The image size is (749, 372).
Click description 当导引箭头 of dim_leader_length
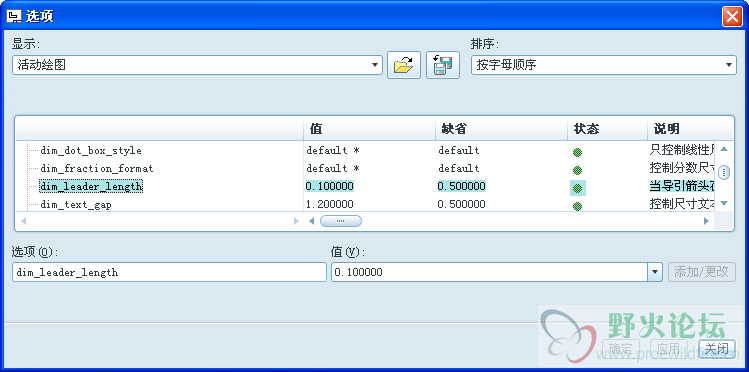682,186
